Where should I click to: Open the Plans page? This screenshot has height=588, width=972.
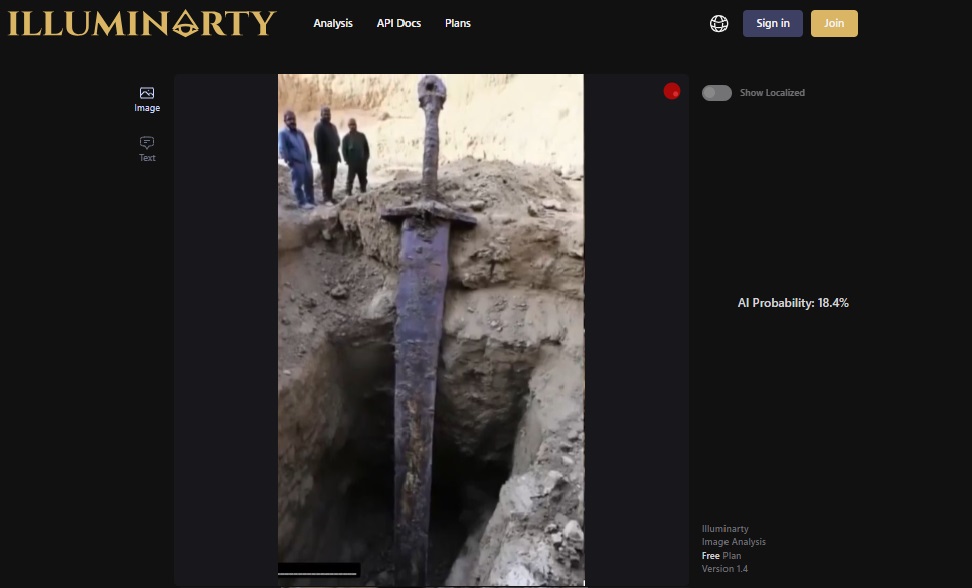(458, 23)
